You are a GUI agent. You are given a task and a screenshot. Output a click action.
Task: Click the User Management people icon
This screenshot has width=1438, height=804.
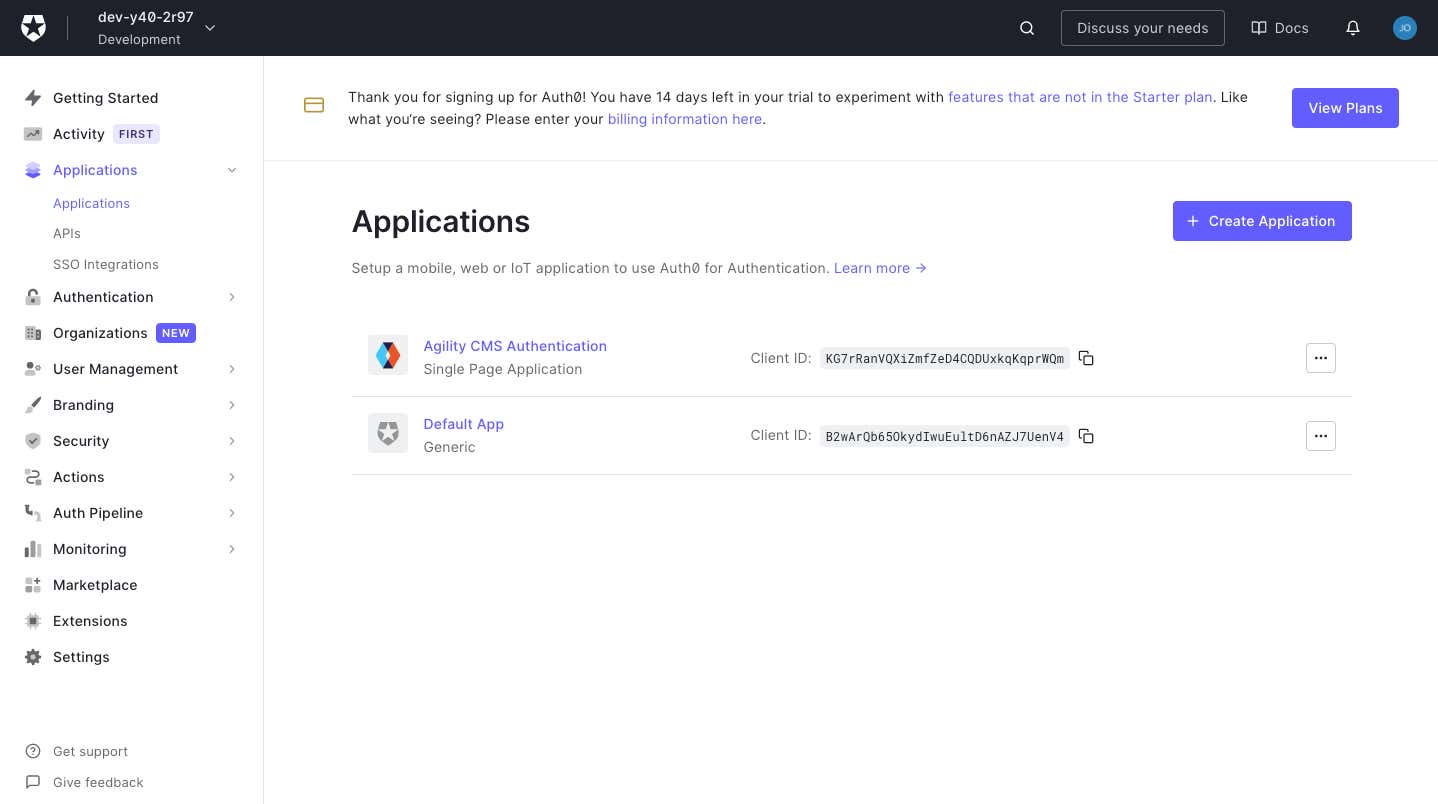click(33, 369)
